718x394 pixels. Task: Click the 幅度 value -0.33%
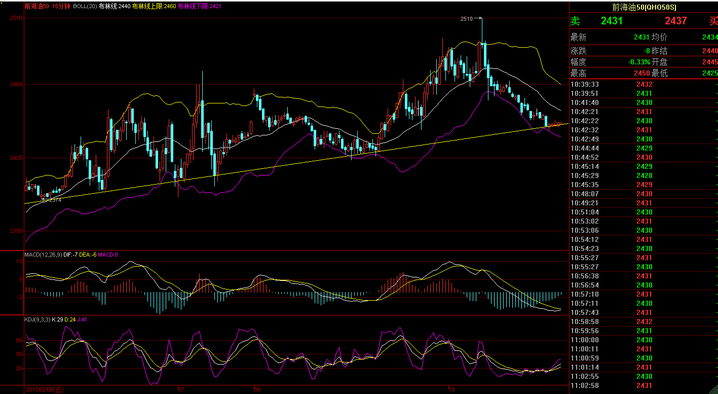coord(640,62)
